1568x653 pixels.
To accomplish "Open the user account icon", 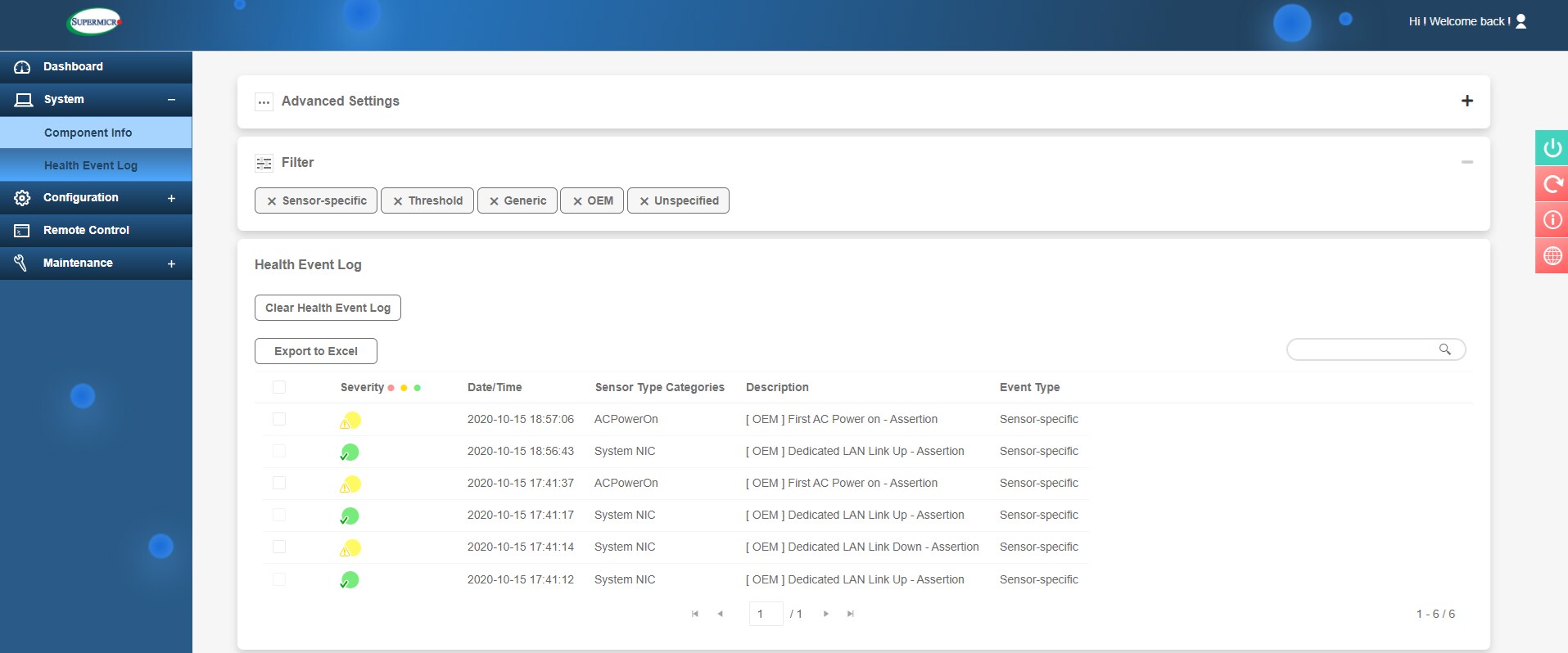I will pos(1521,21).
